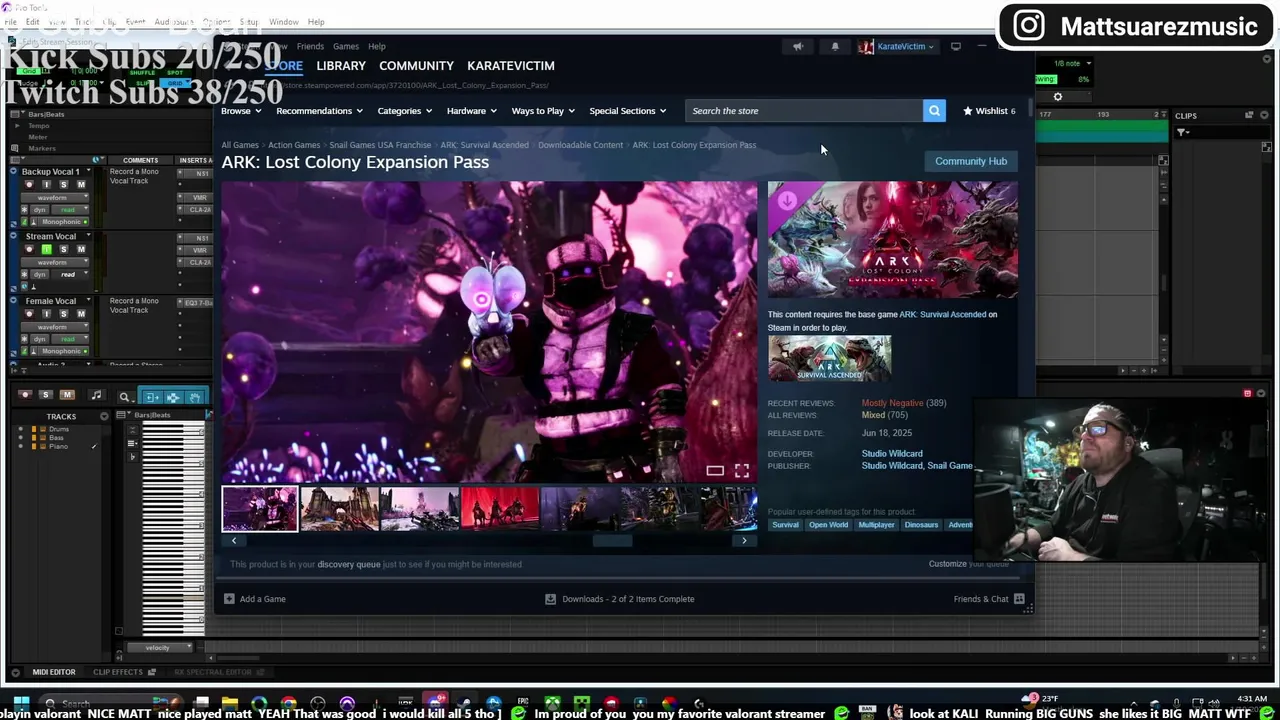Open Steam Friends menu
1280x720 pixels.
[310, 46]
